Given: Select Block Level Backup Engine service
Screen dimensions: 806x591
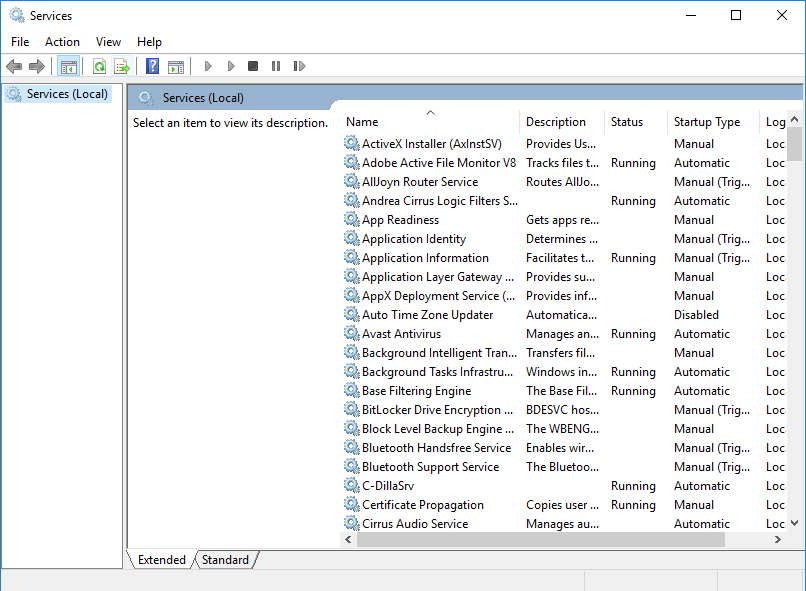Looking at the screenshot, I should click(564, 429).
